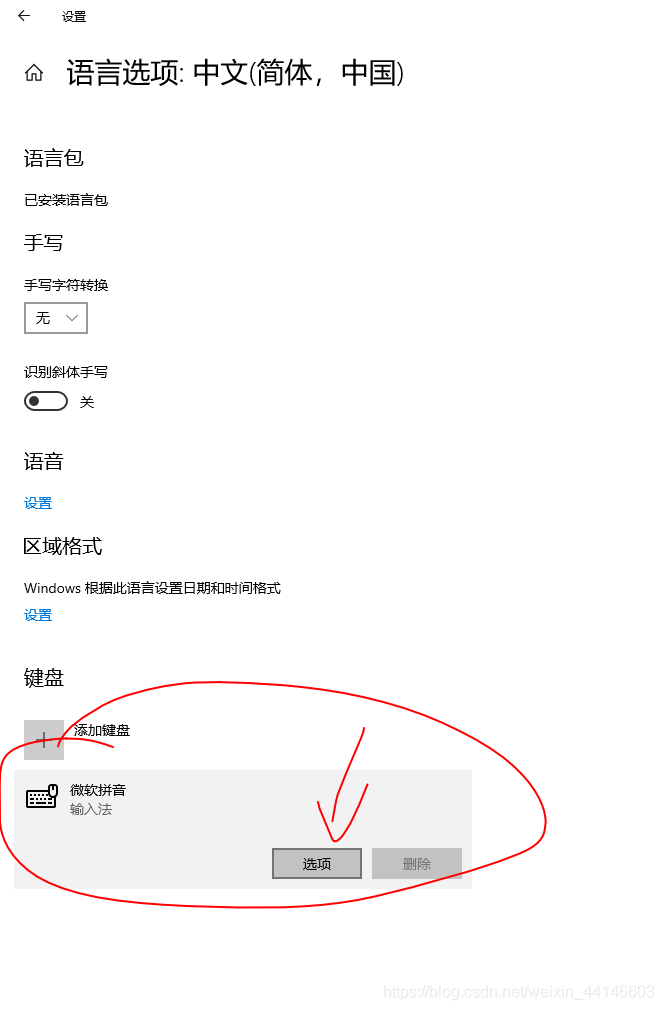Click the 关 label beside the toggle
Image resolution: width=664 pixels, height=1010 pixels.
point(87,402)
